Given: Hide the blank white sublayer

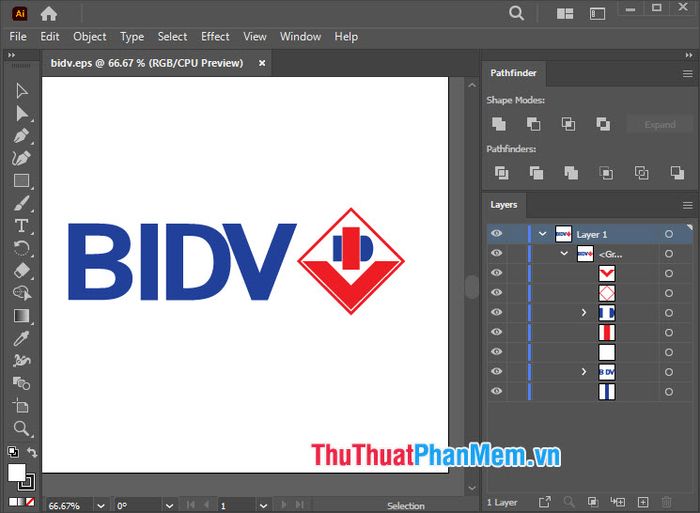Looking at the screenshot, I should click(496, 351).
